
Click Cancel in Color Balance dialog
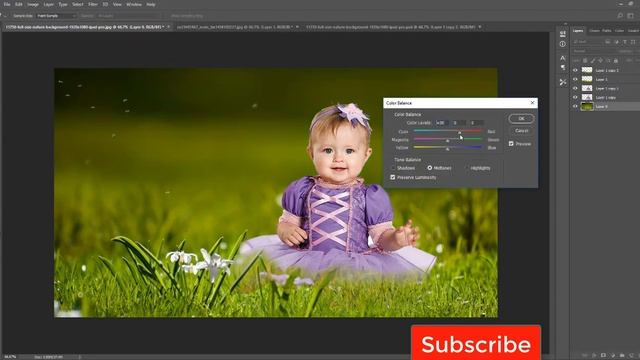click(521, 131)
